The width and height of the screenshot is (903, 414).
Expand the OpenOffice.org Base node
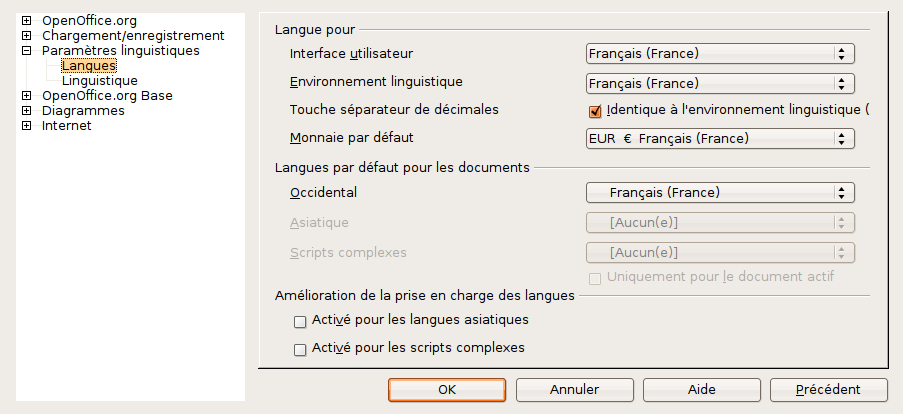(27, 96)
